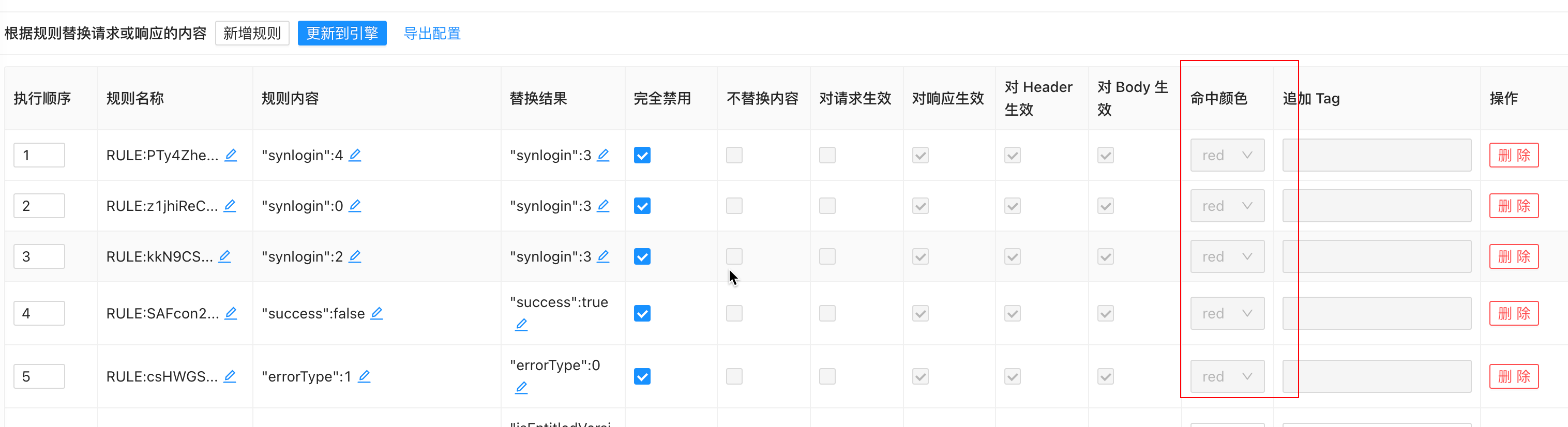Uncheck 完全禁用 for the first rule
1568x427 pixels.
[x=642, y=156]
